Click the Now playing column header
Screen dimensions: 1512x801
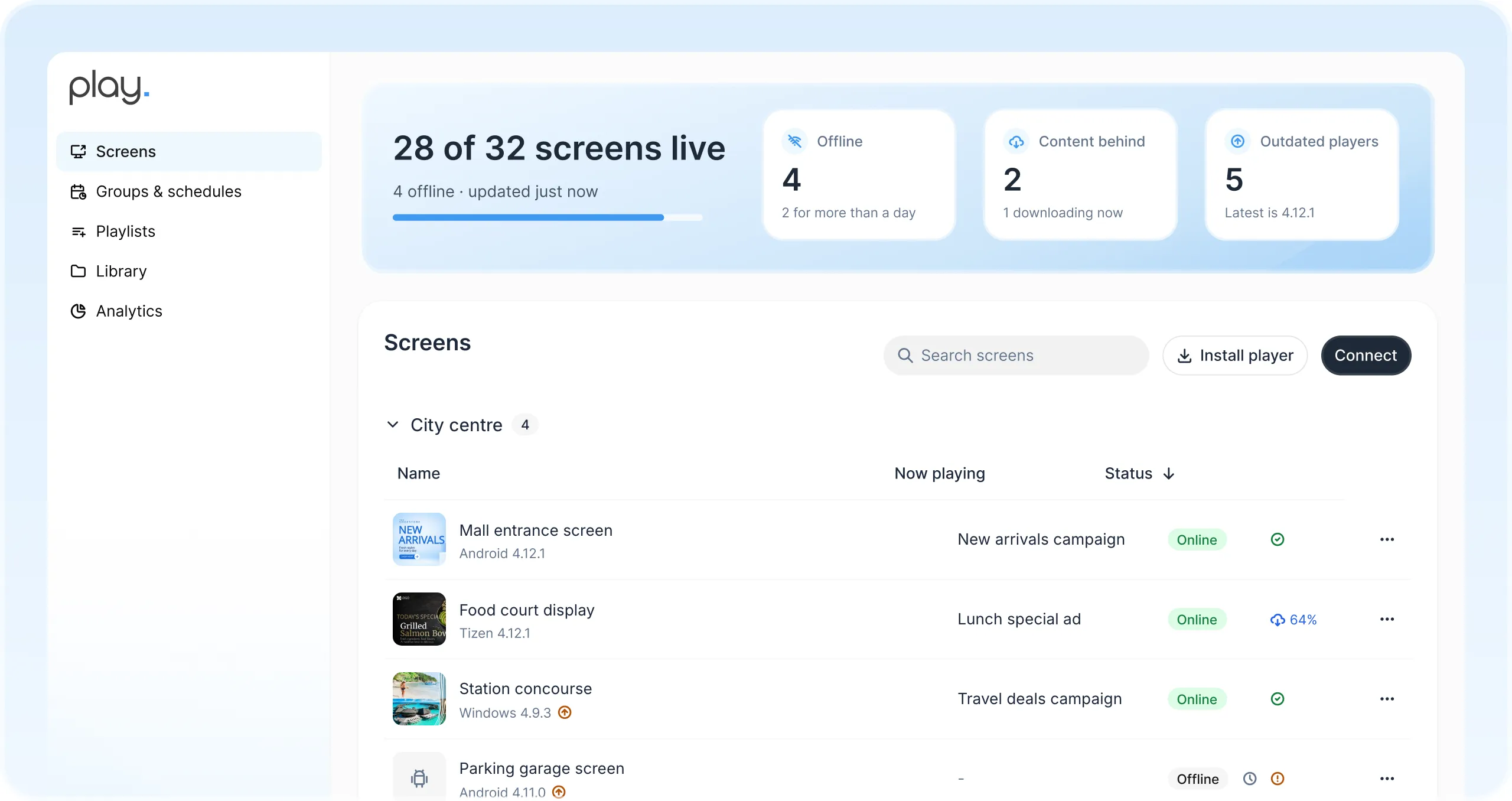pos(940,474)
